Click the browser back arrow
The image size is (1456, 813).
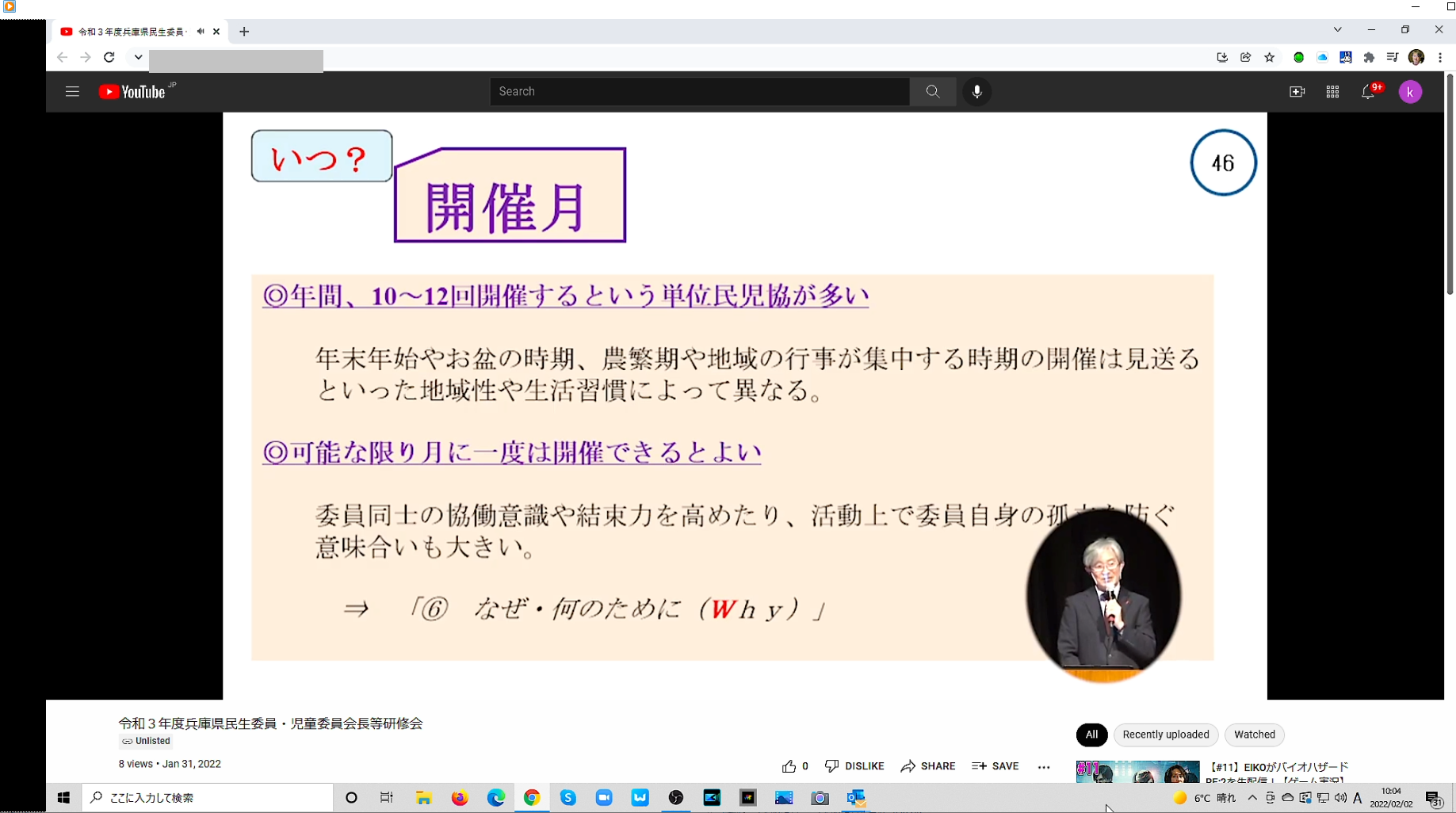coord(62,57)
